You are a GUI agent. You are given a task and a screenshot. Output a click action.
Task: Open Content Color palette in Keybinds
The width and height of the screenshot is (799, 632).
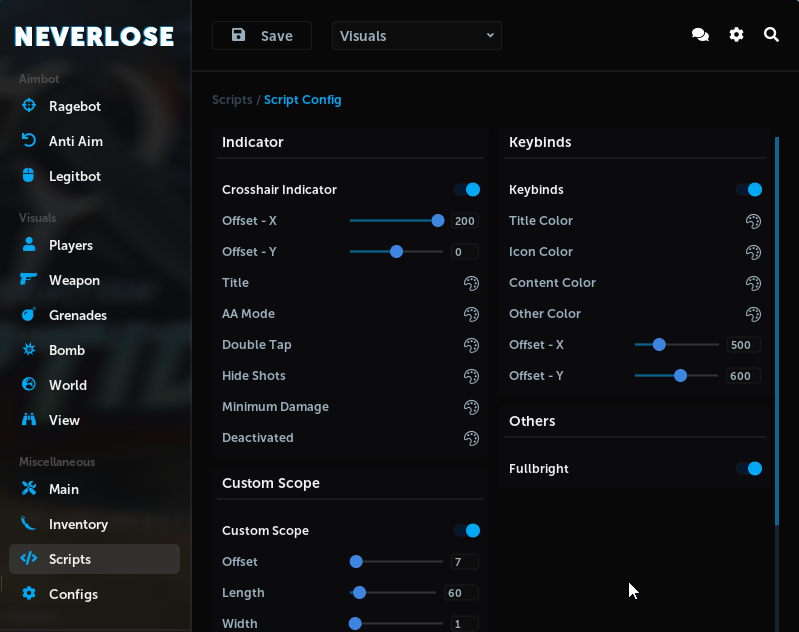[754, 283]
